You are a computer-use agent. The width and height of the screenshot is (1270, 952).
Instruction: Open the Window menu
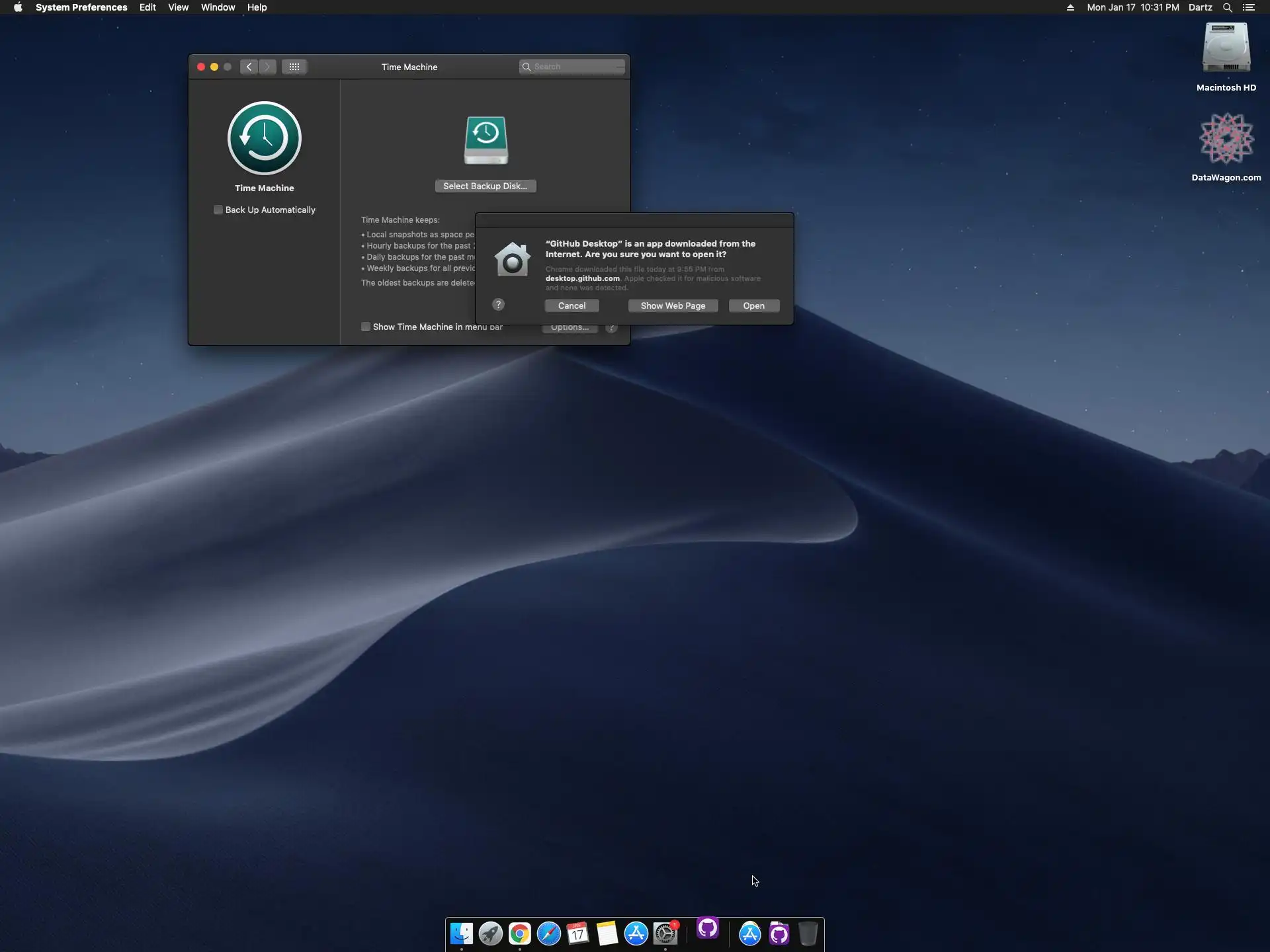218,7
